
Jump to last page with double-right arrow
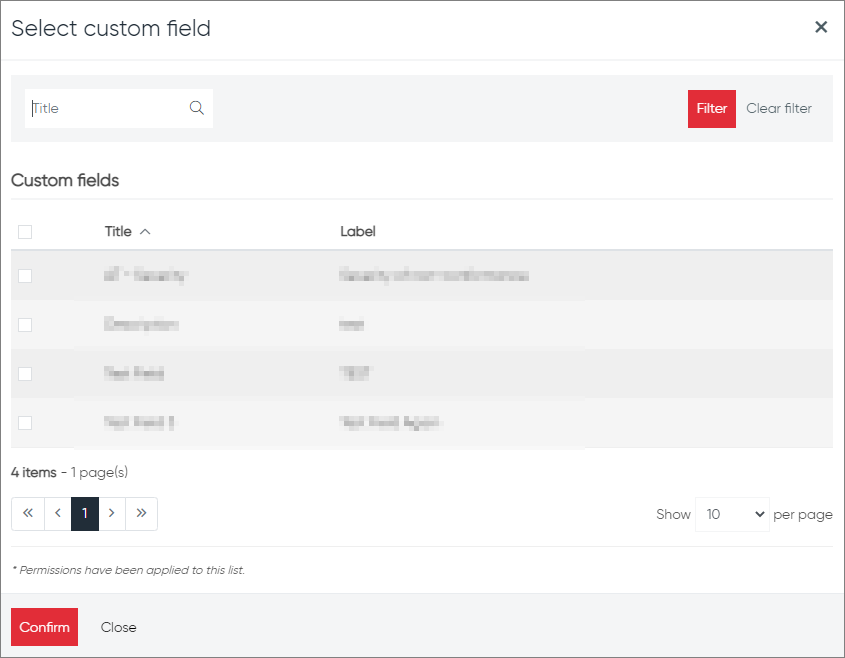141,514
